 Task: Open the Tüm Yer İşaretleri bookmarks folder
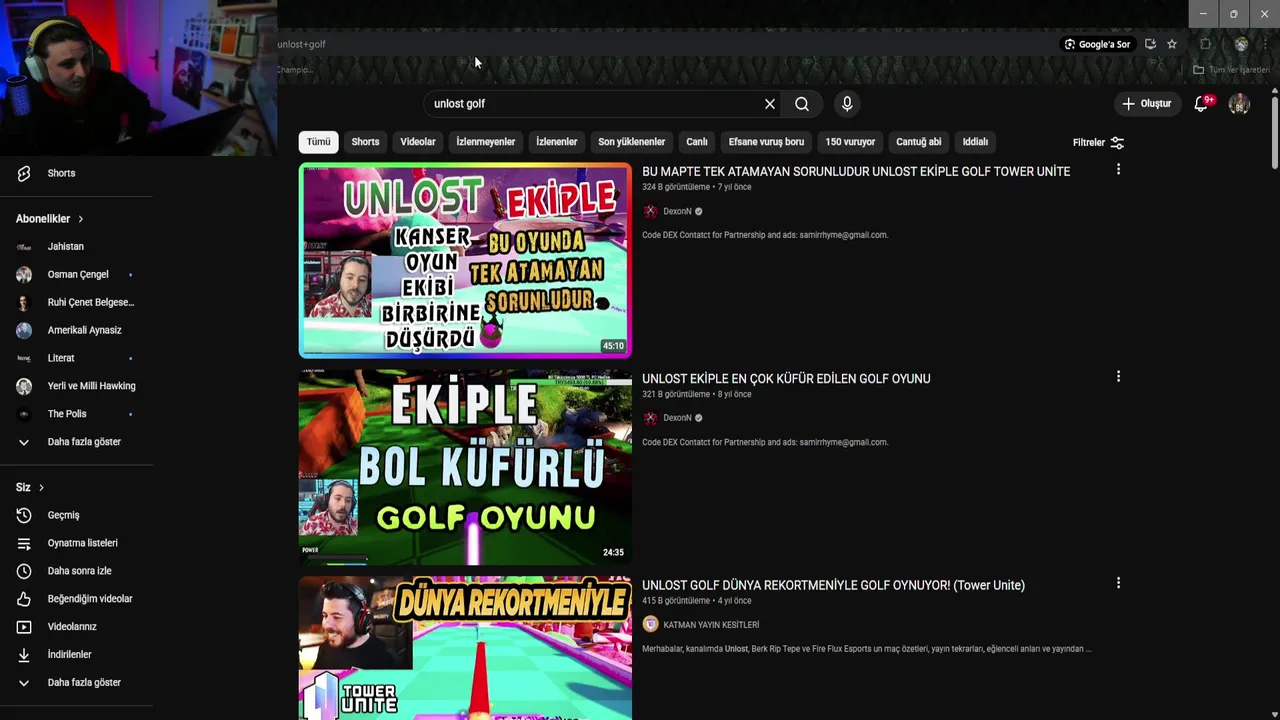pos(1232,70)
